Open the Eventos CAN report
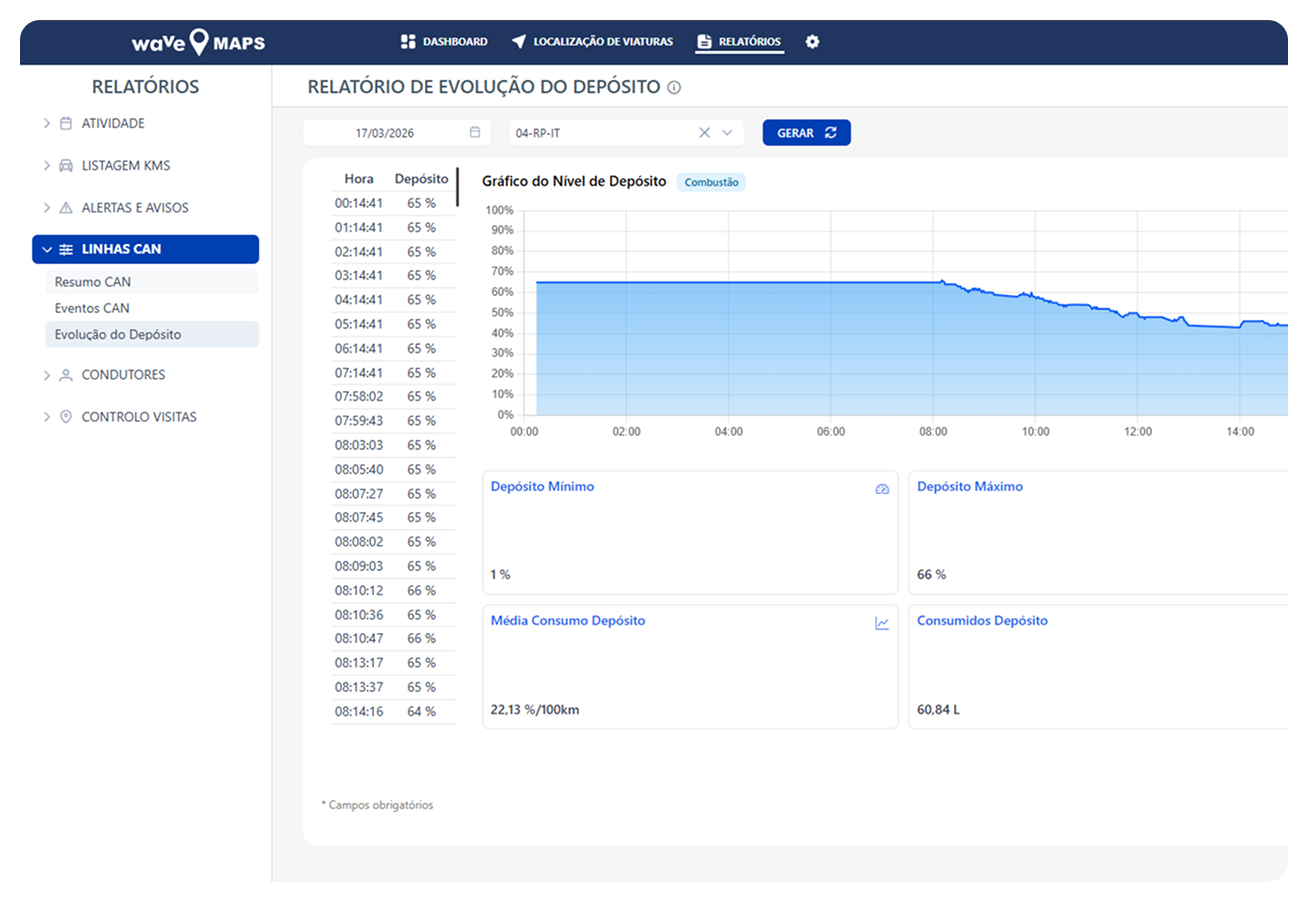This screenshot has width=1308, height=902. 92,308
